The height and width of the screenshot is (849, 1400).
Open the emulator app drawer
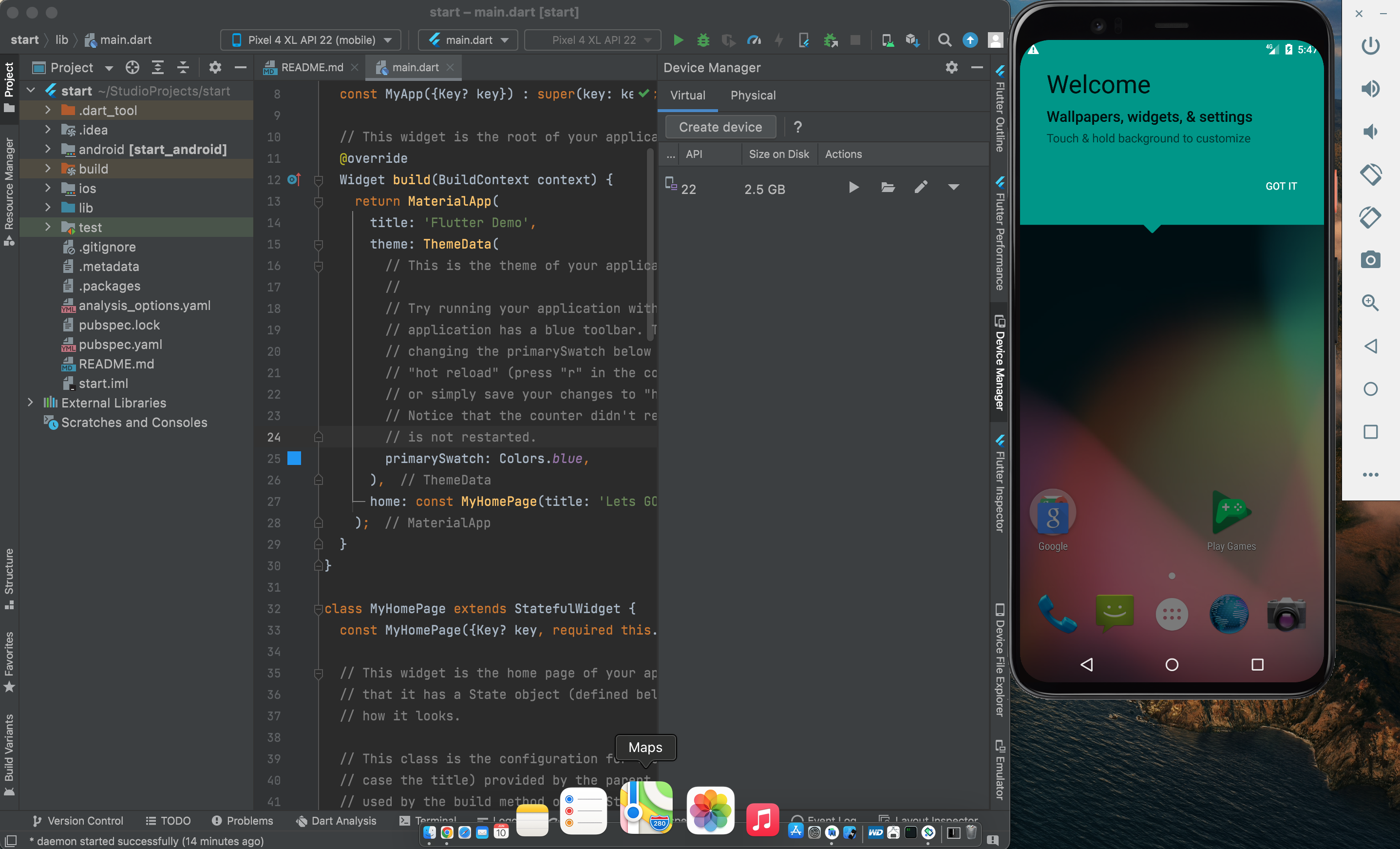click(x=1172, y=615)
